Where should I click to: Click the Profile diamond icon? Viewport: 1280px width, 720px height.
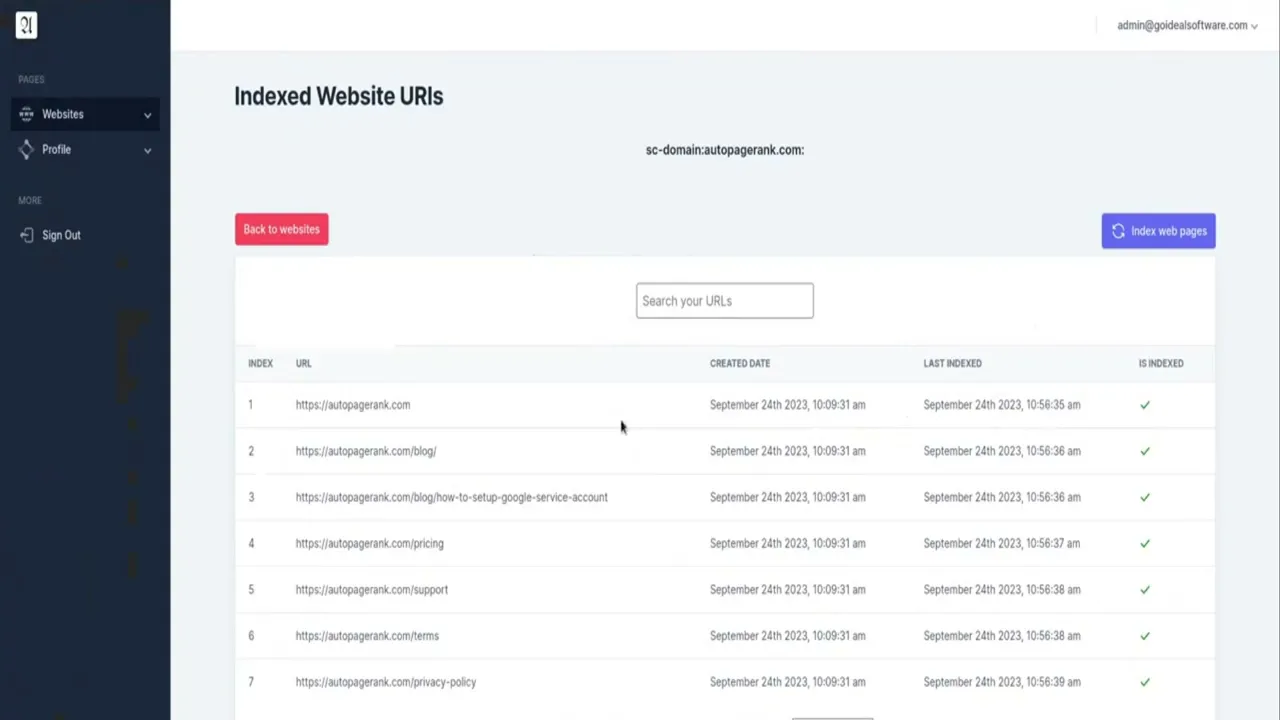(26, 149)
